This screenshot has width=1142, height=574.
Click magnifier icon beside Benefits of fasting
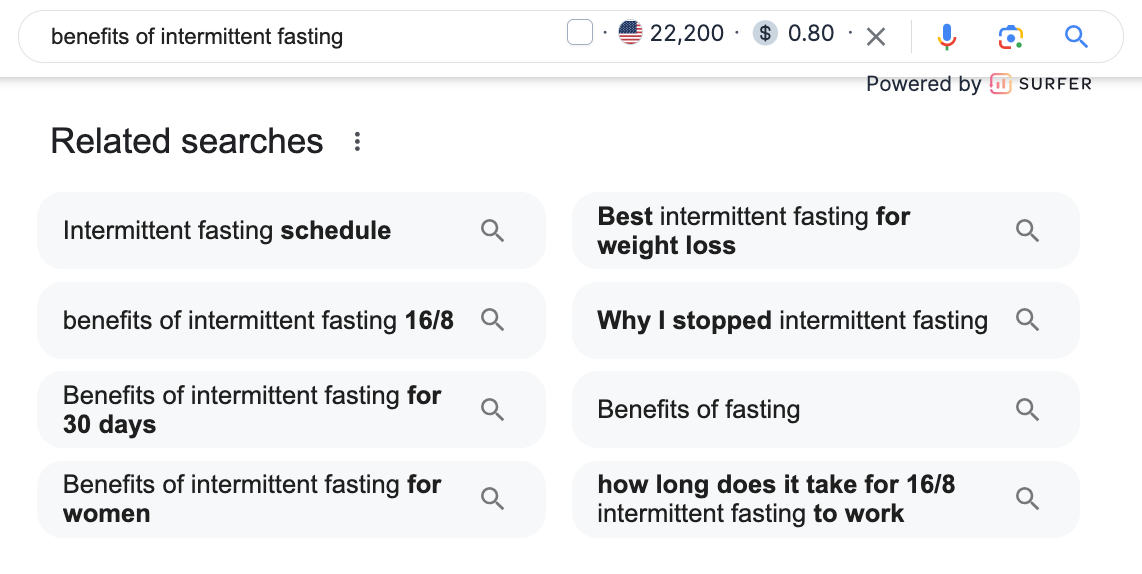[x=1027, y=409]
